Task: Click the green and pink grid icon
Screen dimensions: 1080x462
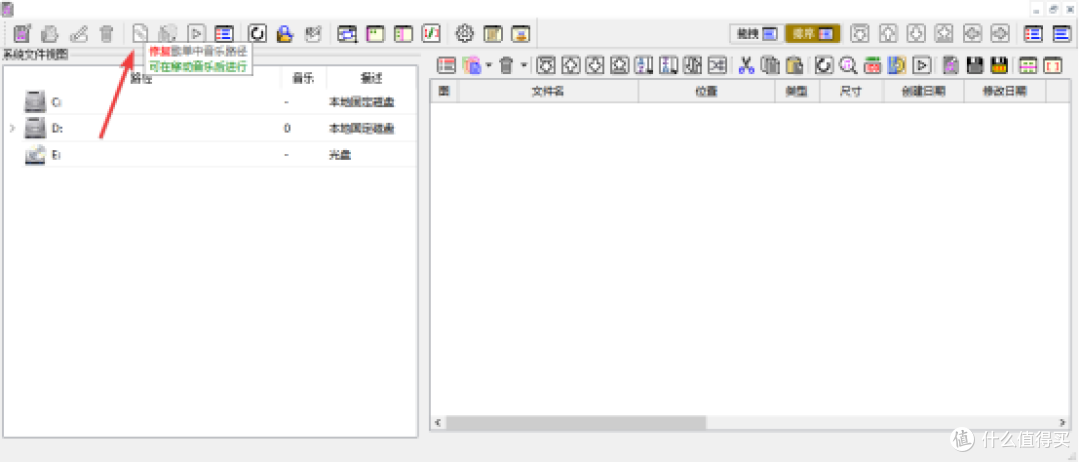Action: pos(1028,65)
